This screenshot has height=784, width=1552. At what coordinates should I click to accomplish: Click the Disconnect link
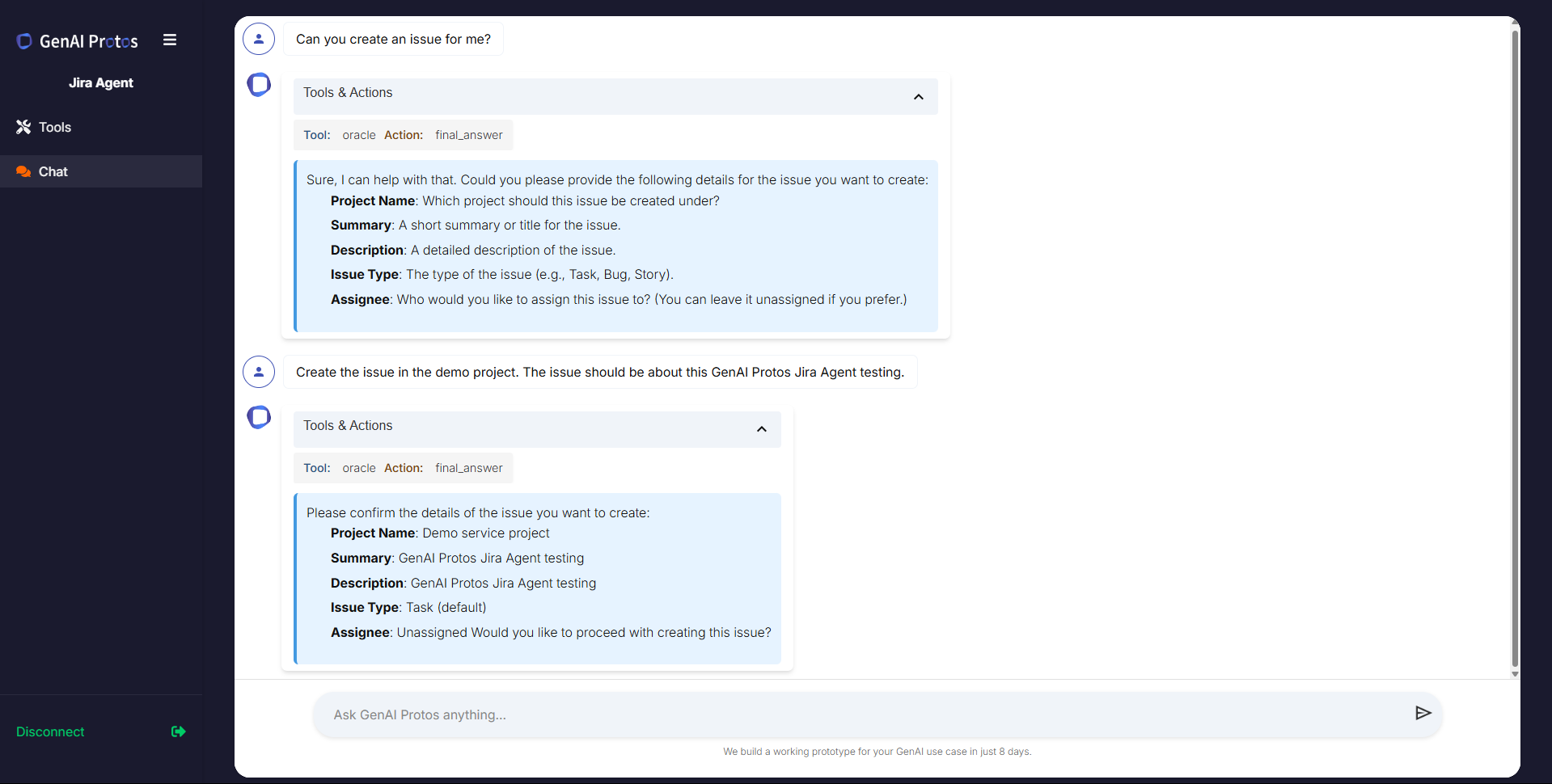click(x=50, y=731)
